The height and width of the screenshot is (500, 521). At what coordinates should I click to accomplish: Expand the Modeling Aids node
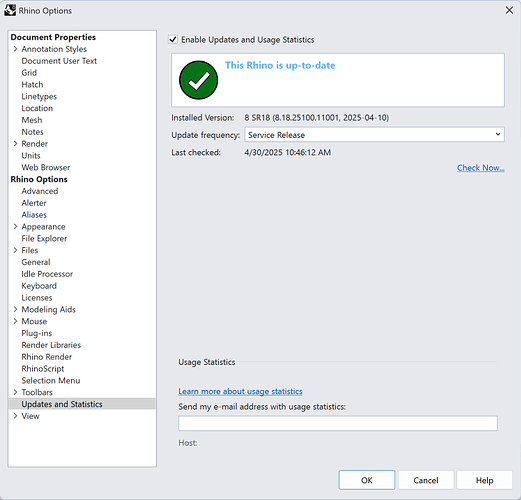pos(15,309)
